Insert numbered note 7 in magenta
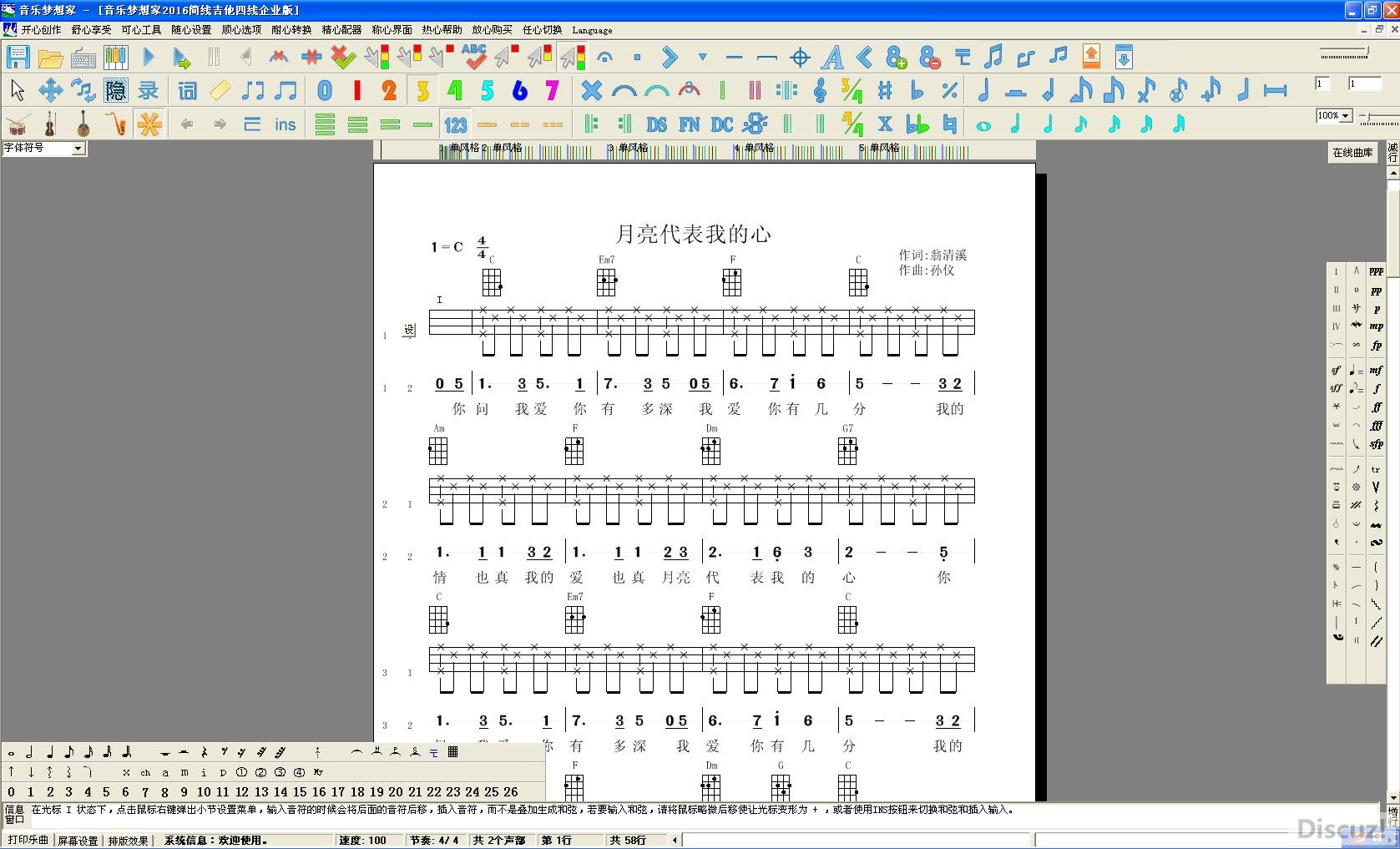 point(552,90)
